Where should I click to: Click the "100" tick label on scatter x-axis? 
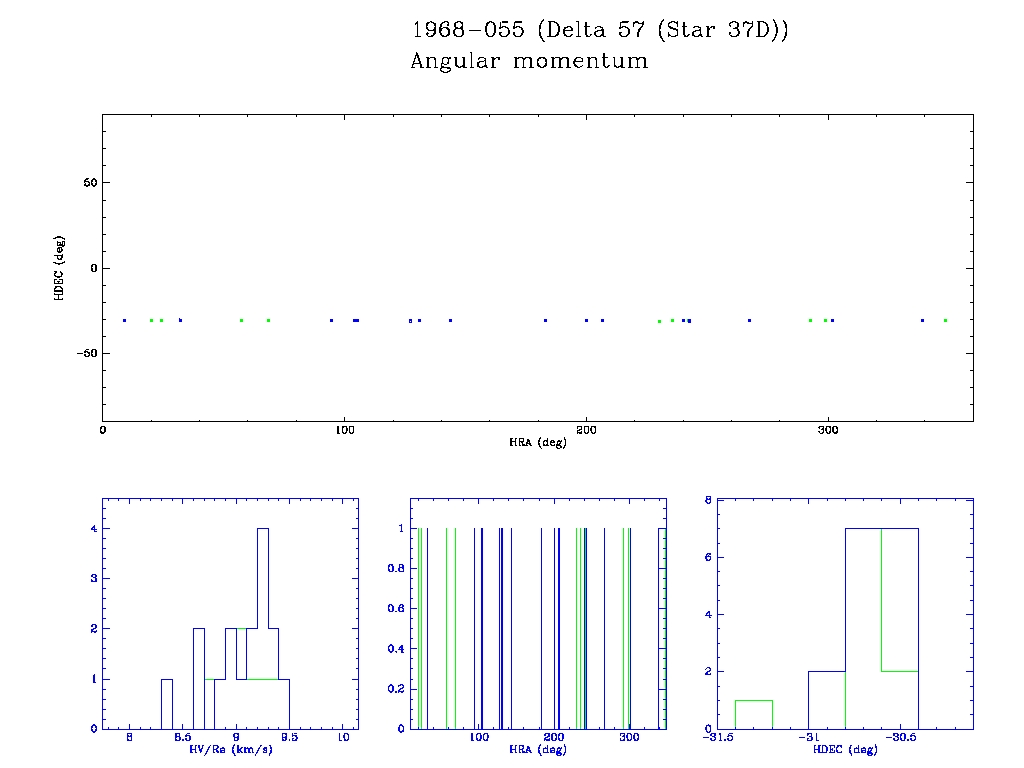(344, 430)
